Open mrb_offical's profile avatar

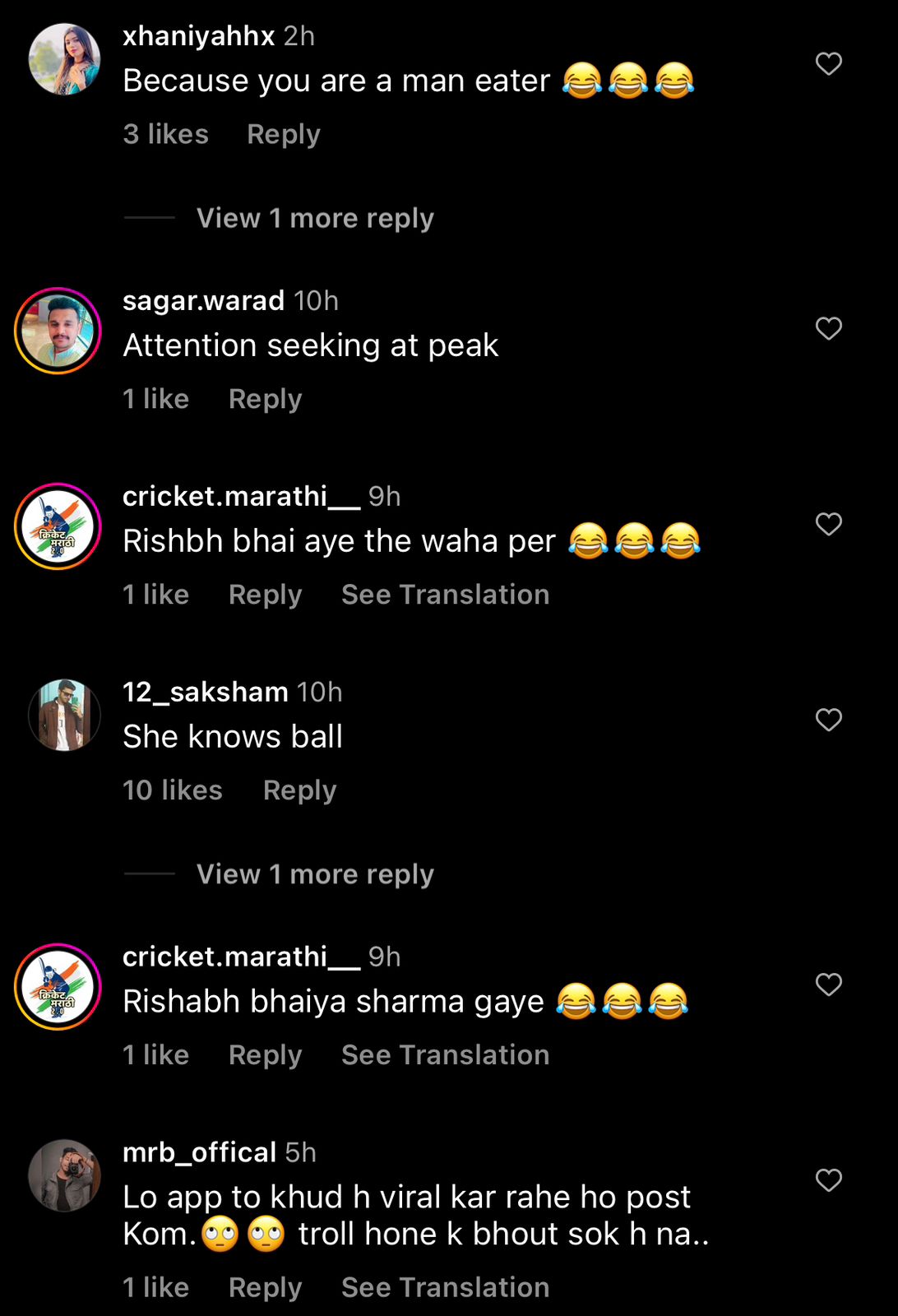coord(64,1175)
